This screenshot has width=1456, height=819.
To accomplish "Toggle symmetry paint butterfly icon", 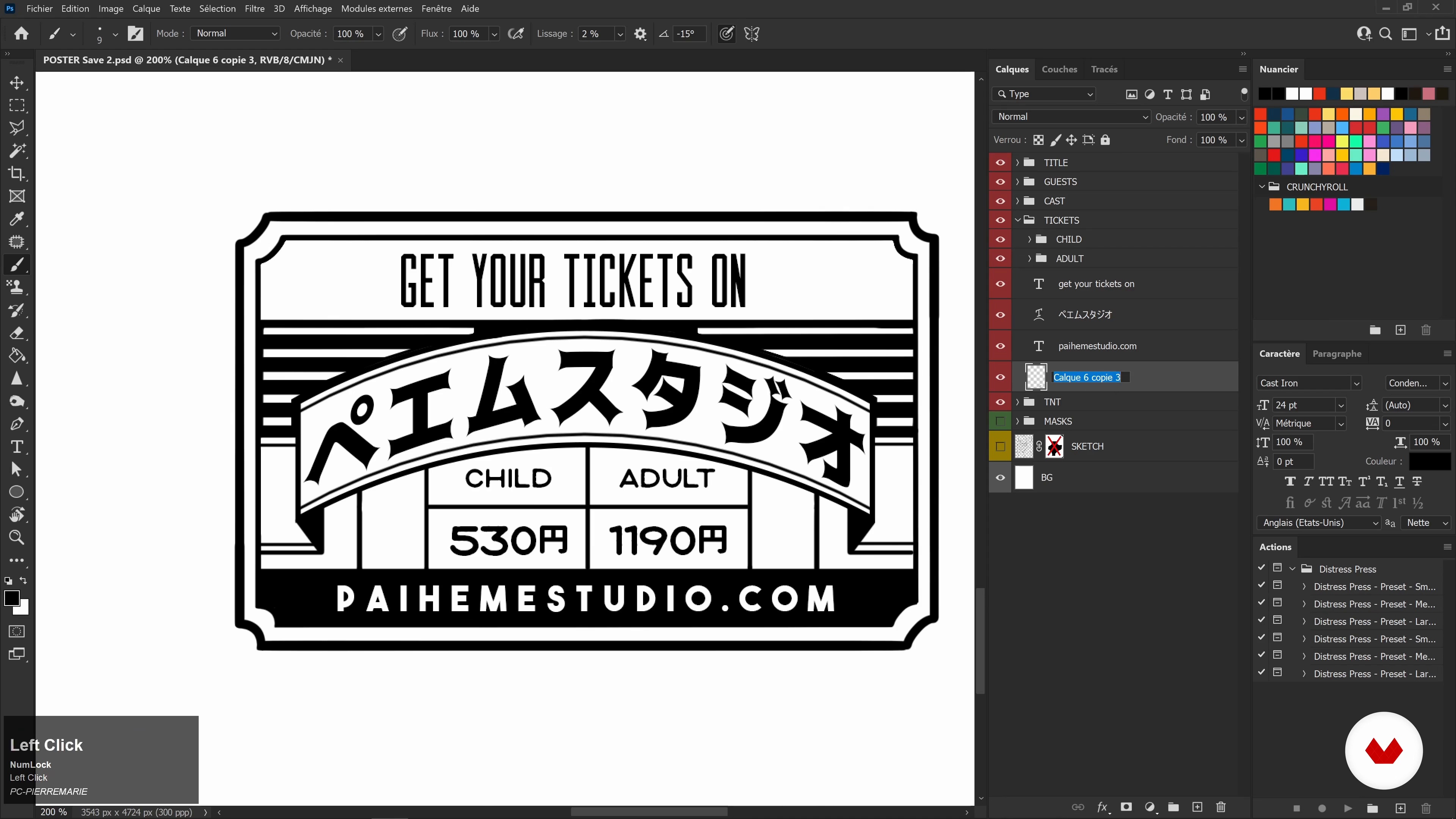I will coord(752,34).
